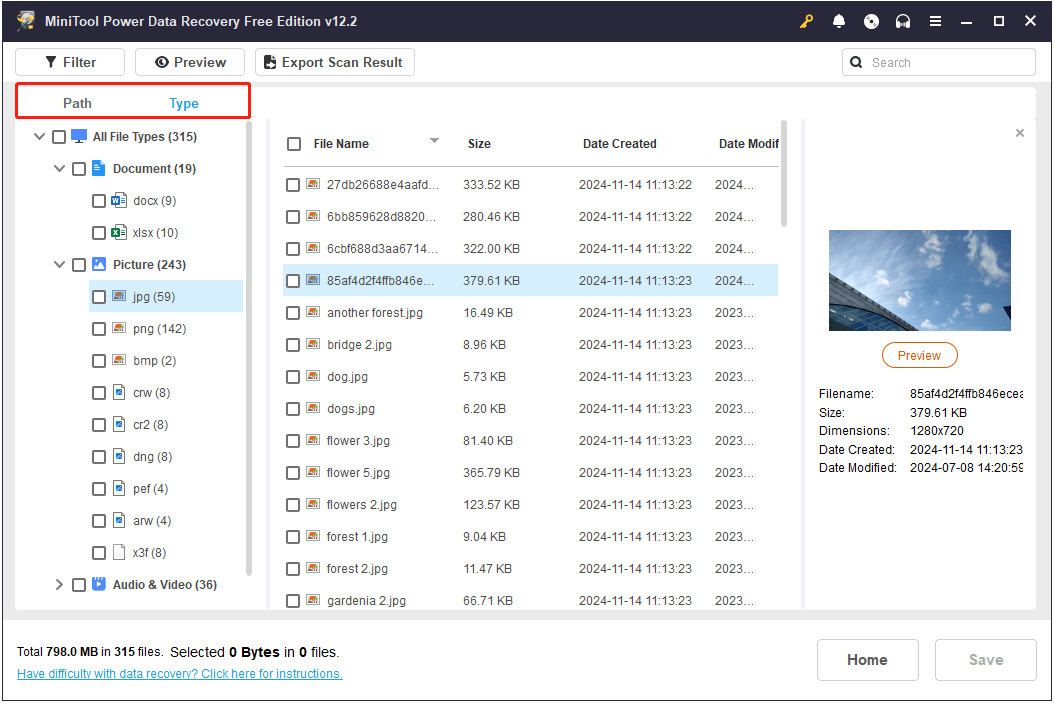
Task: Click the MiniTool app logo icon
Action: (26, 21)
